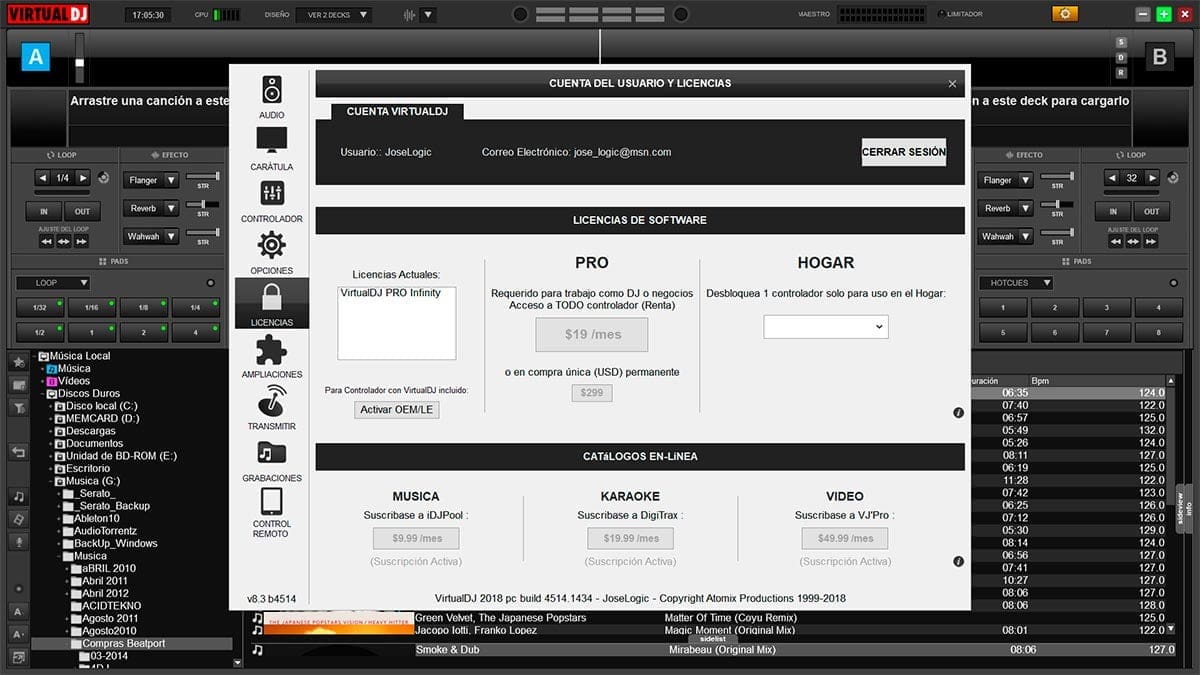Click the $49.99 /mes VJ'Pro button
Image resolution: width=1200 pixels, height=675 pixels.
(x=845, y=538)
